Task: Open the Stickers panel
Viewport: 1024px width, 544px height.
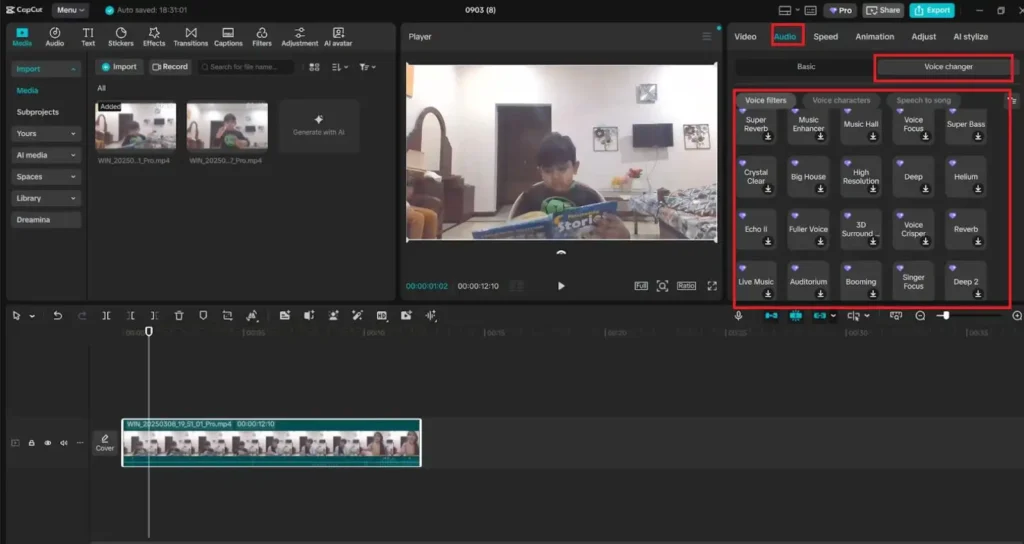Action: click(121, 37)
